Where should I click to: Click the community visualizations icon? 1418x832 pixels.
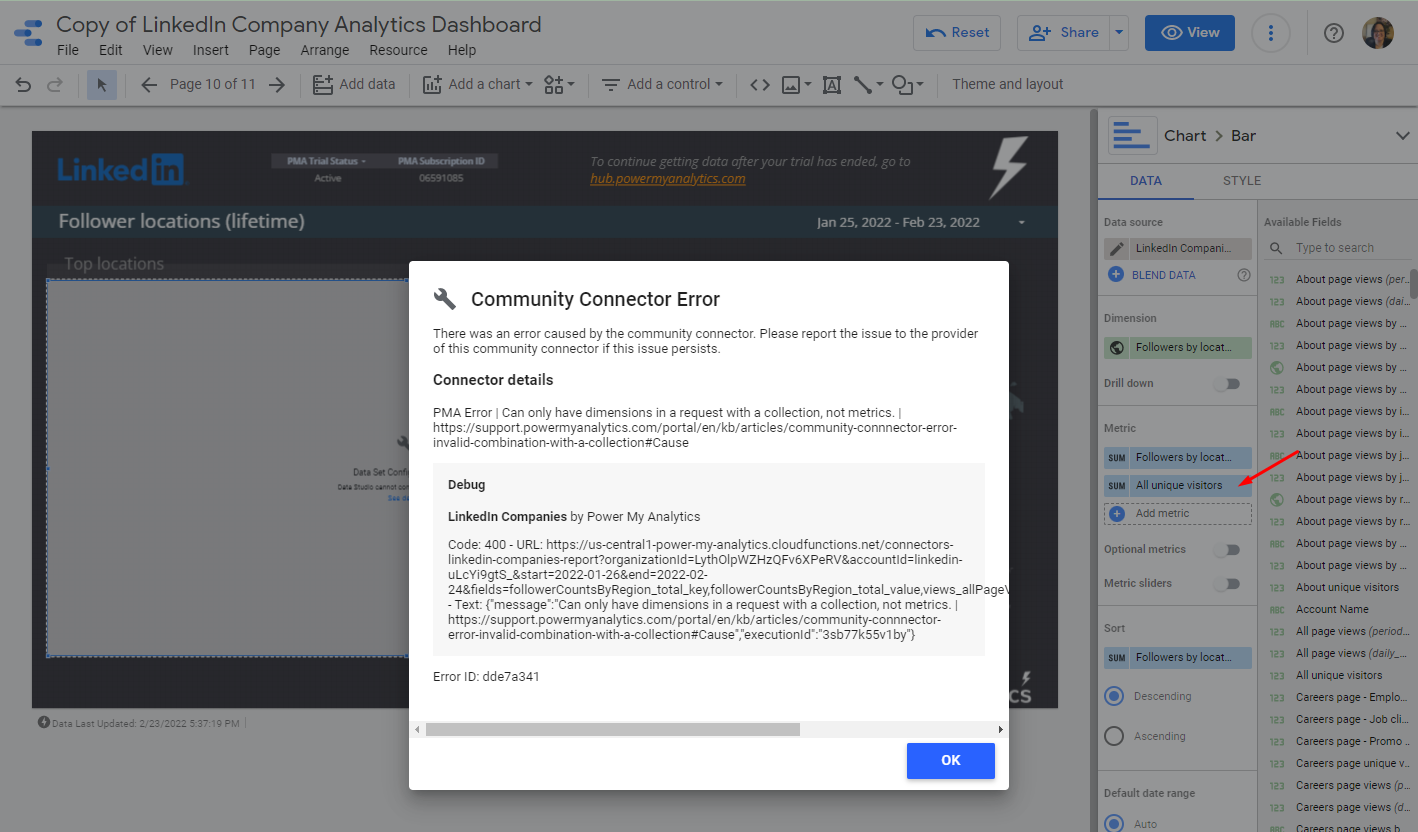coord(555,84)
